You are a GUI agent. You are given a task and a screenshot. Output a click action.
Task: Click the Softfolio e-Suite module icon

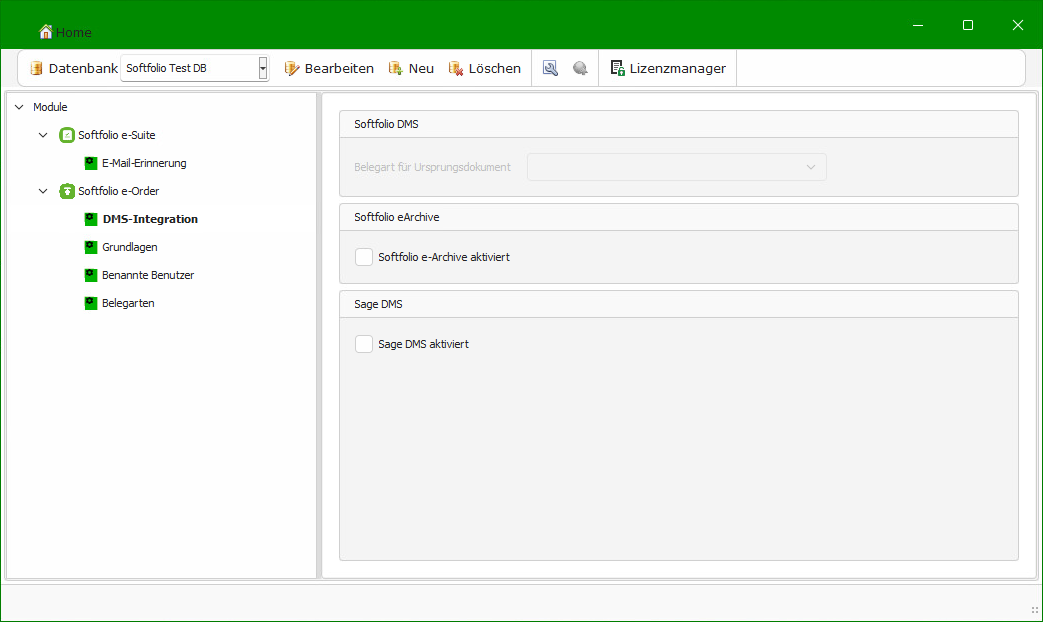click(67, 135)
